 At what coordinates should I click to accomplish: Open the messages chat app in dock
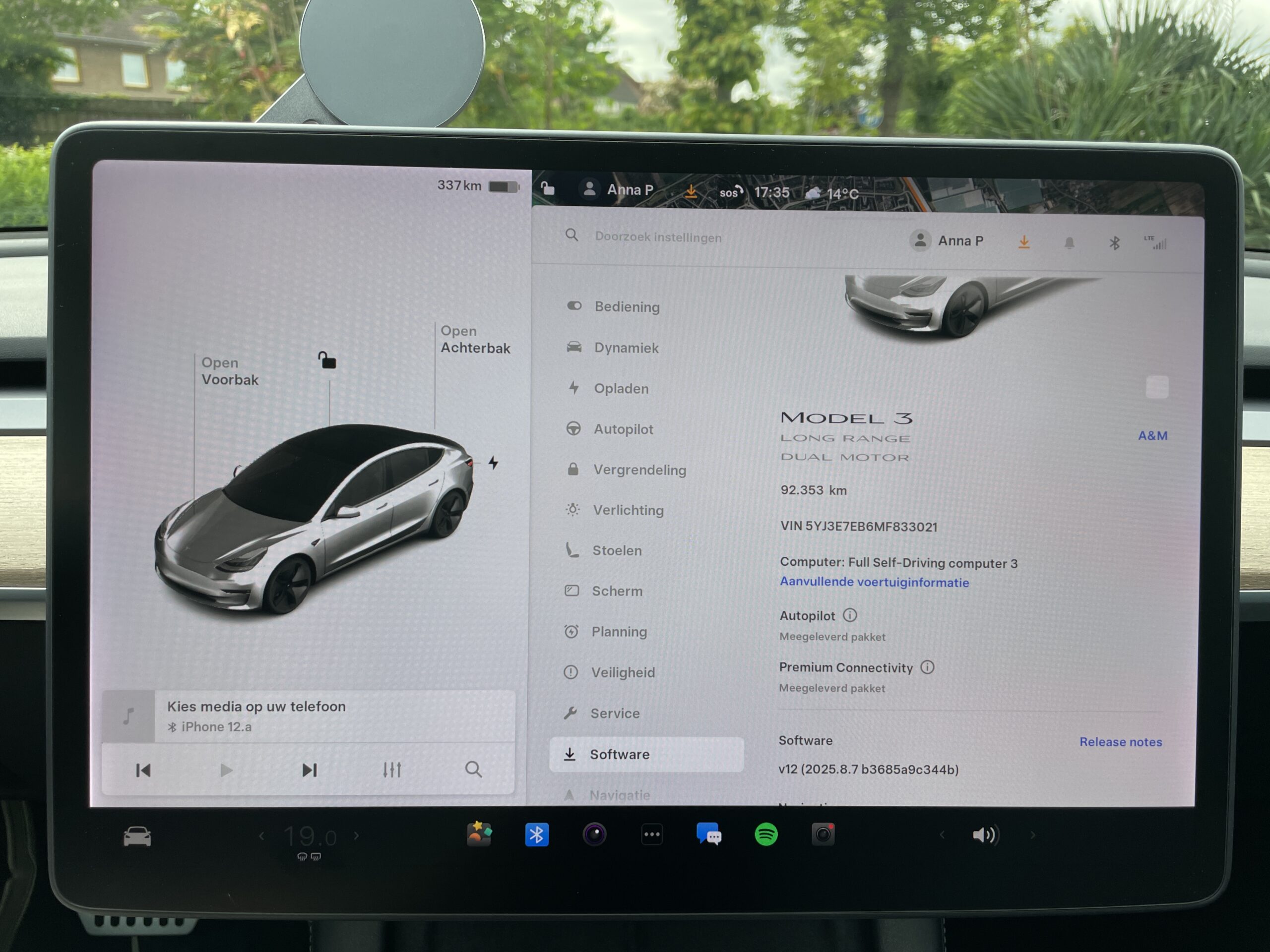[x=709, y=834]
